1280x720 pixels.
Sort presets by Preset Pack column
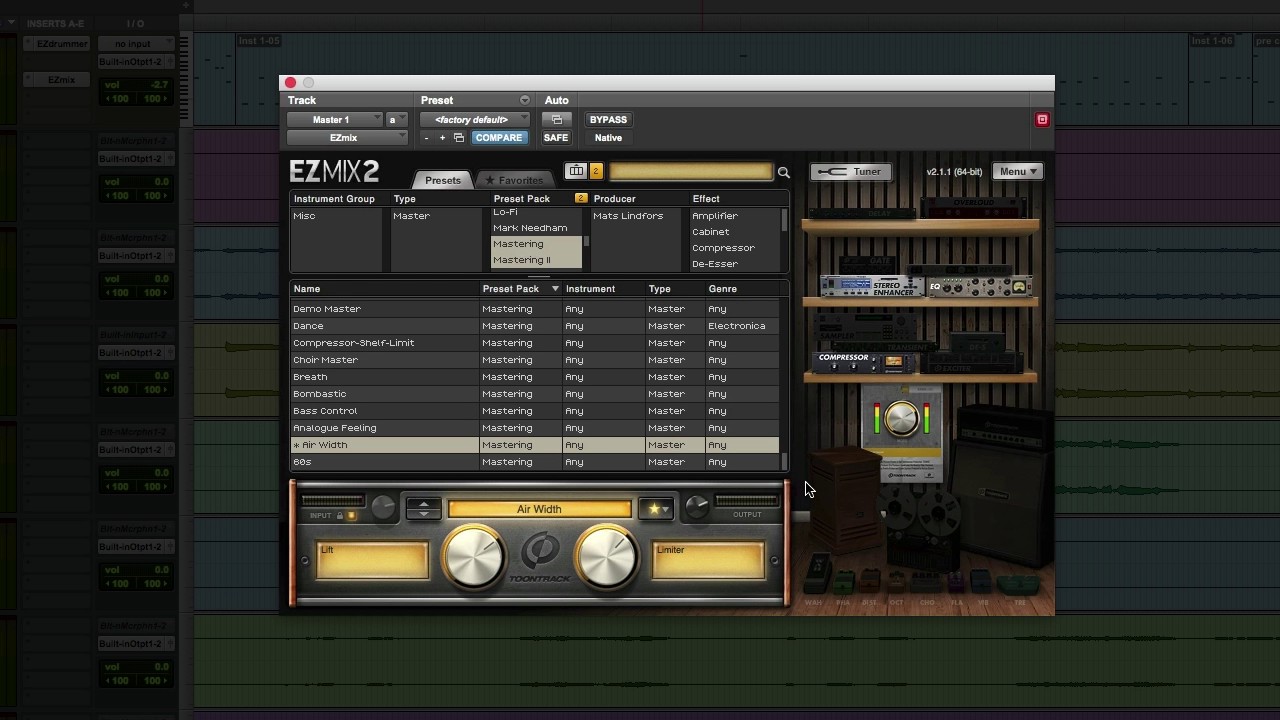pyautogui.click(x=522, y=289)
